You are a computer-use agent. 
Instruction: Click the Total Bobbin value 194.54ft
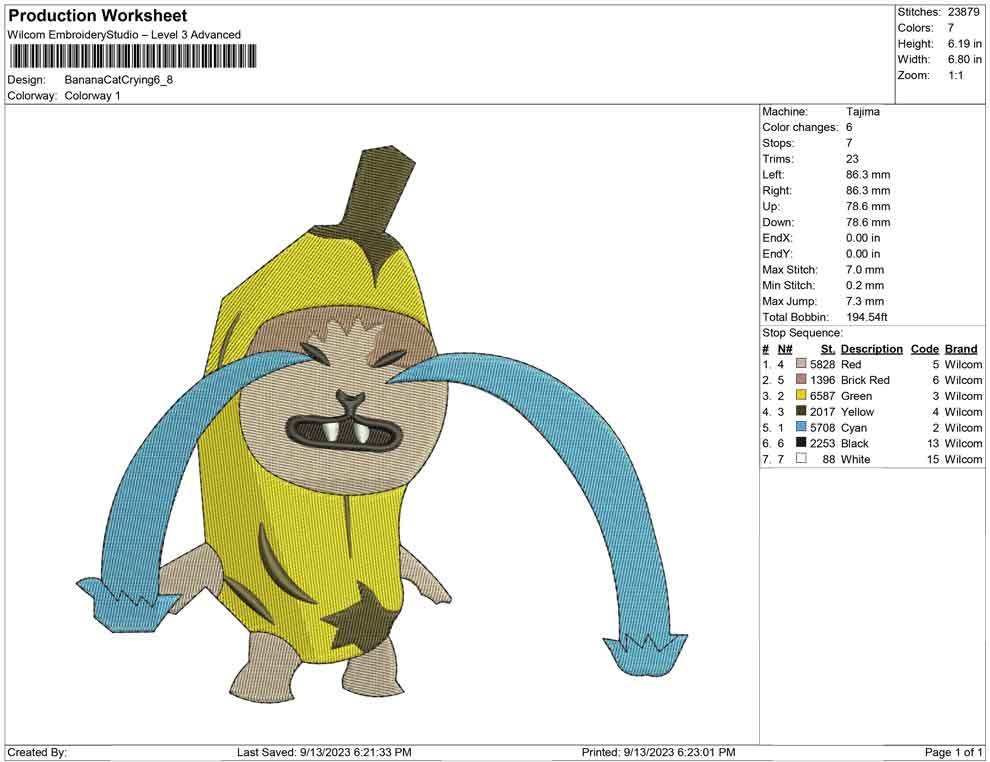click(x=866, y=317)
